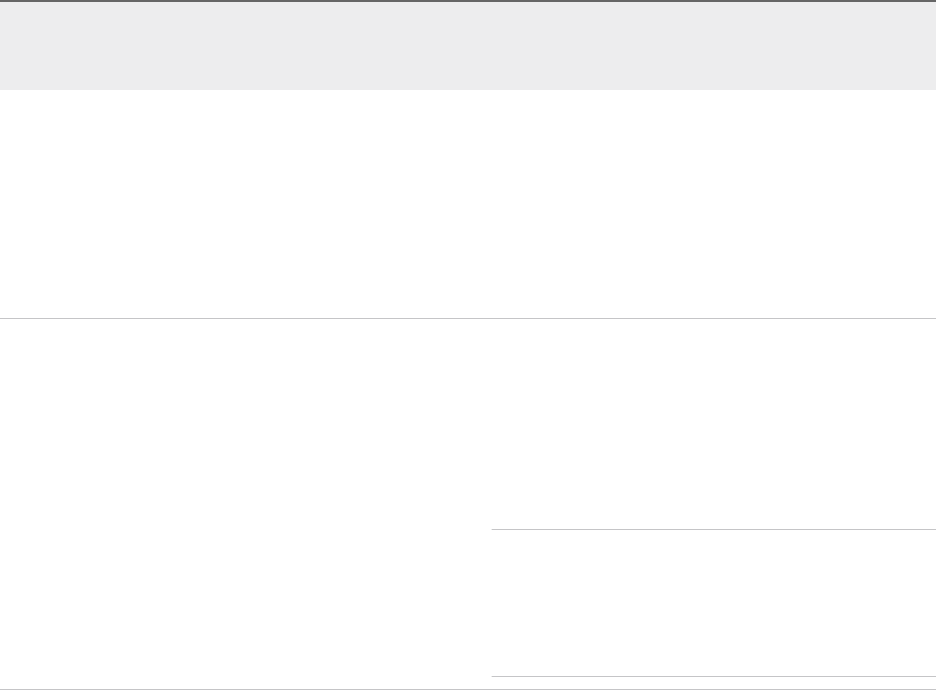Image resolution: width=936 pixels, height=690 pixels.
Task: Click the short divider between right sub-cells
Action: point(712,529)
